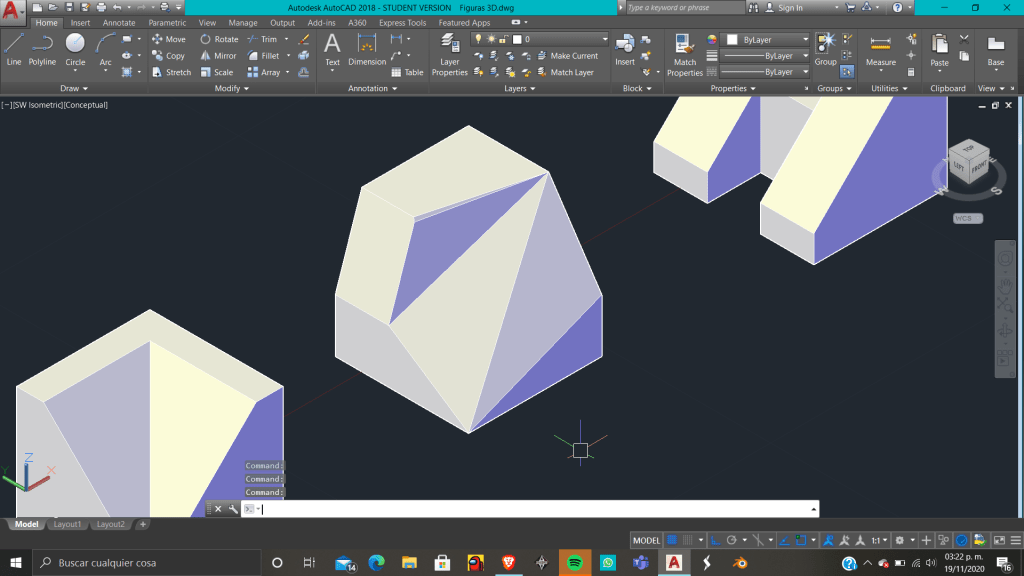Toggle ortho mode in status bar

716,540
